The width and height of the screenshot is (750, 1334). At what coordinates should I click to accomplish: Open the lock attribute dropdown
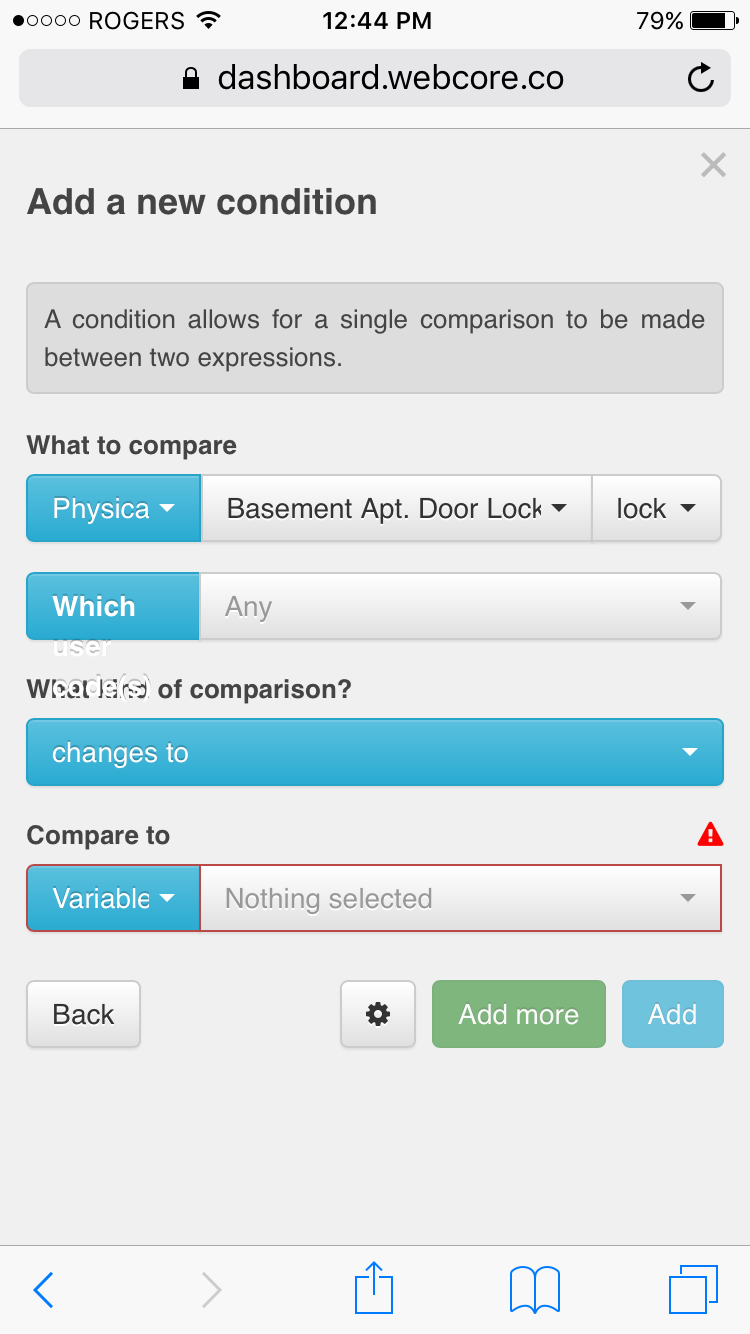click(x=656, y=508)
